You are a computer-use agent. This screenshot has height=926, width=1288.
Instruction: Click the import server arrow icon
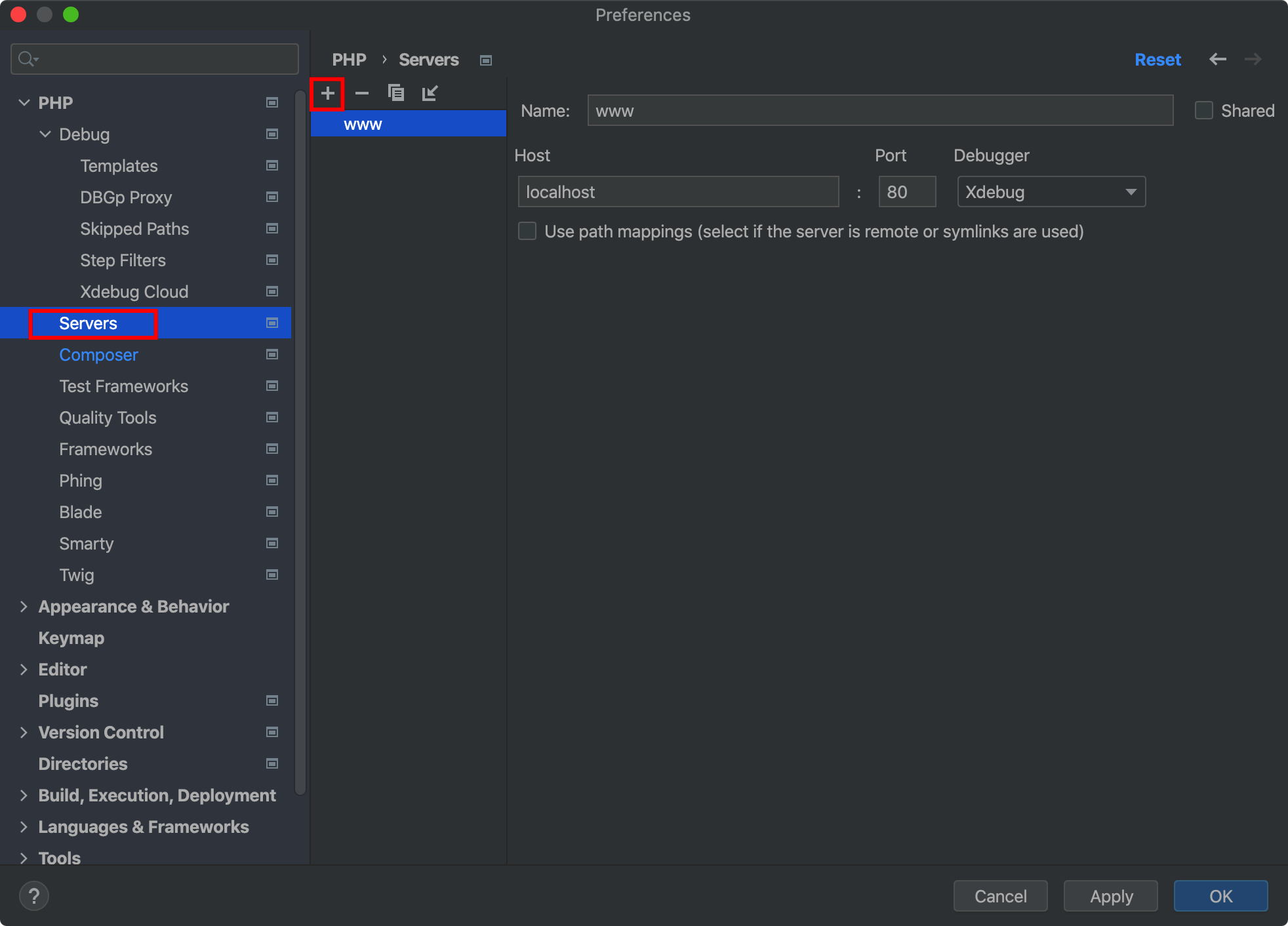[x=430, y=93]
